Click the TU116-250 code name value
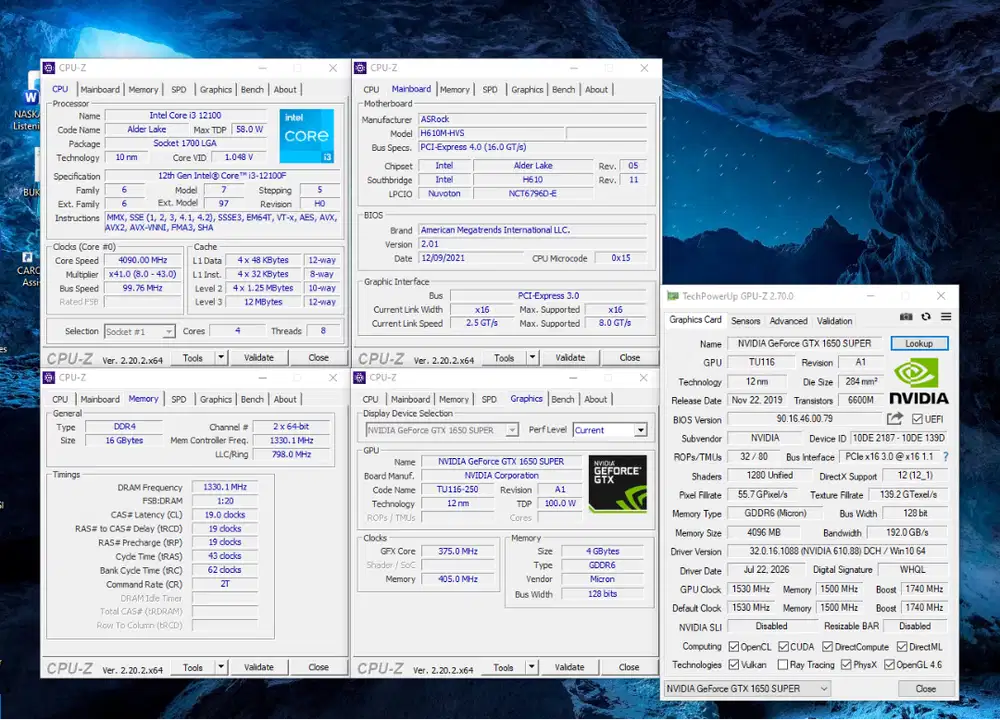The height and width of the screenshot is (720, 1000). (x=458, y=489)
